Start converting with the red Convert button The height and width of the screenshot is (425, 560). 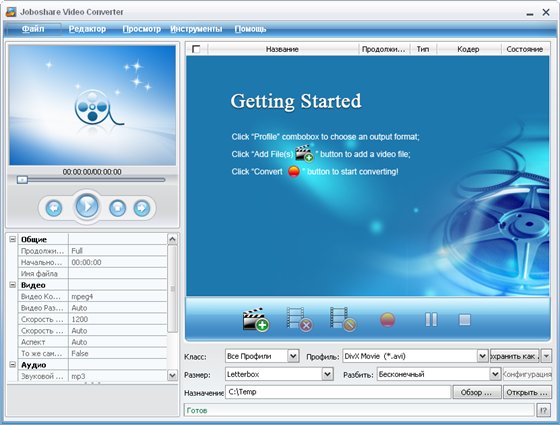tap(388, 320)
